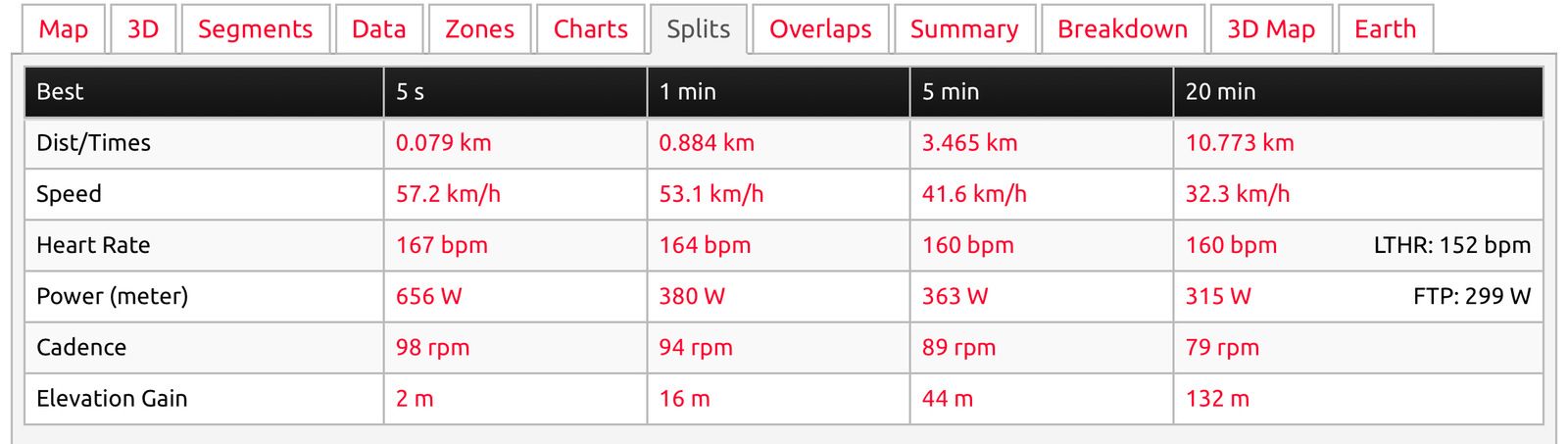Click the 53.1 km/h 1 min speed
This screenshot has width=1568, height=444.
[710, 194]
